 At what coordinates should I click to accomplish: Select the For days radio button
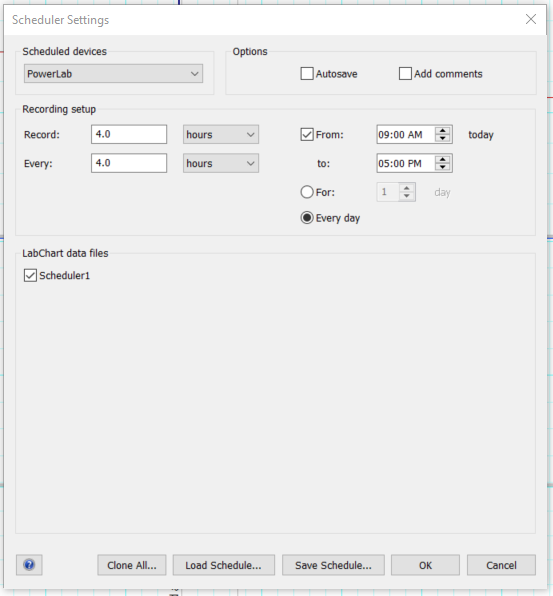pos(307,192)
